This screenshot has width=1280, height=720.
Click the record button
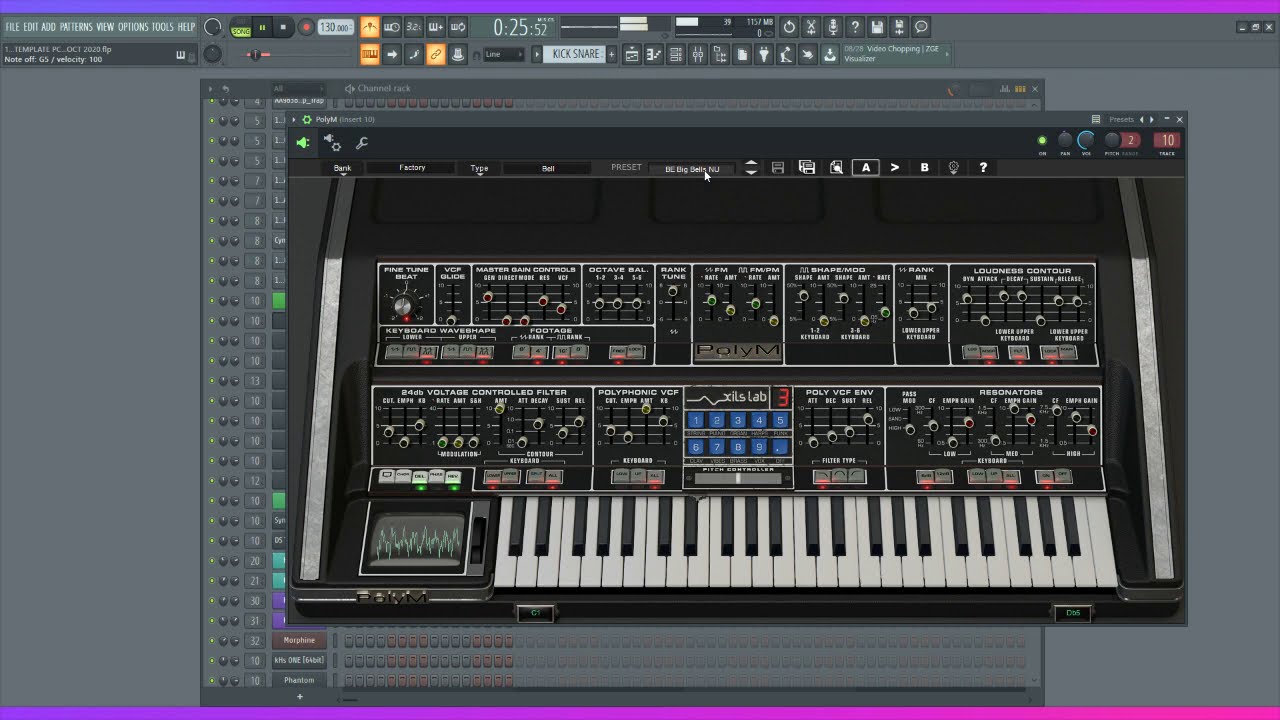click(306, 28)
